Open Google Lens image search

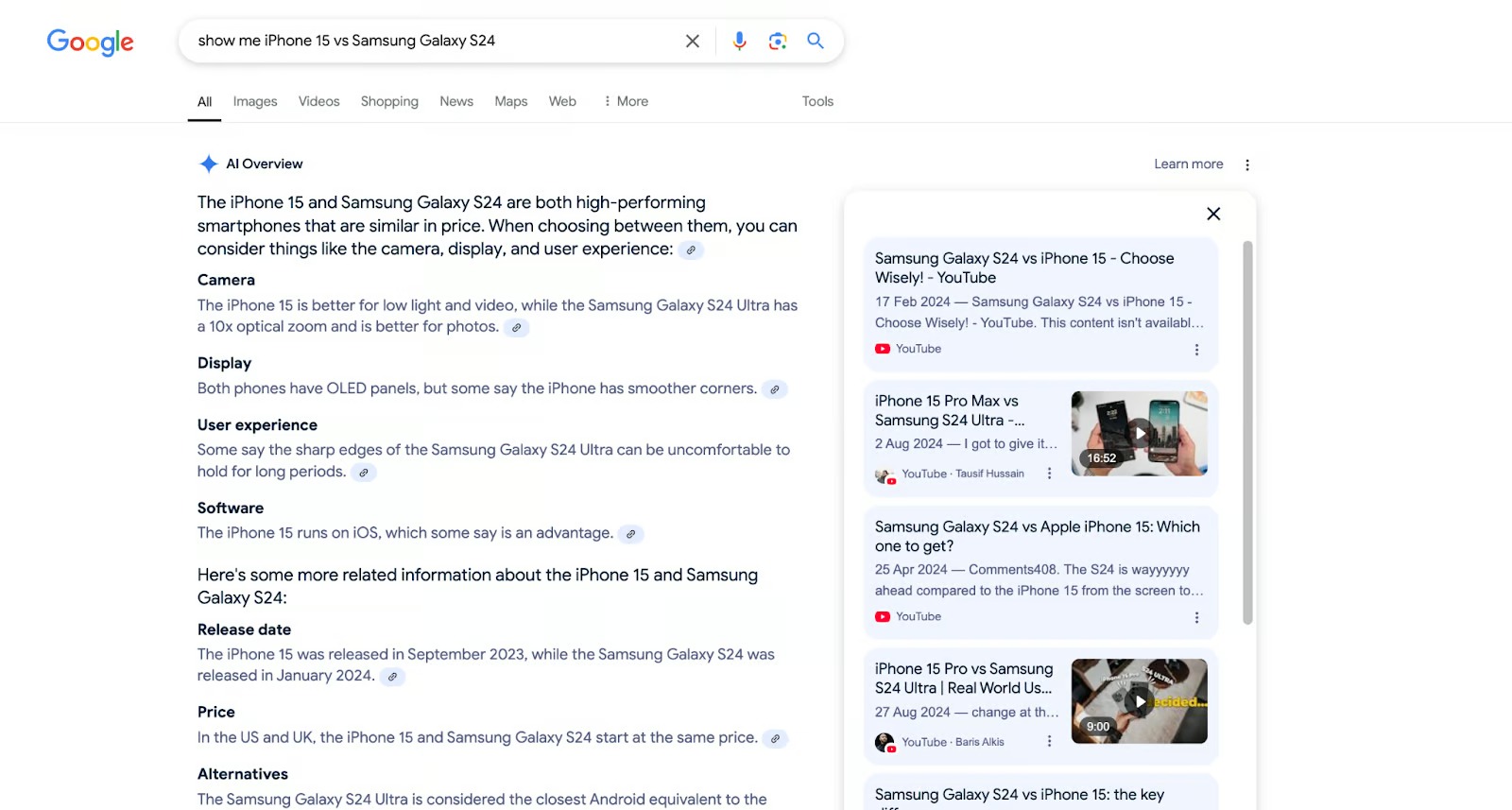[777, 41]
